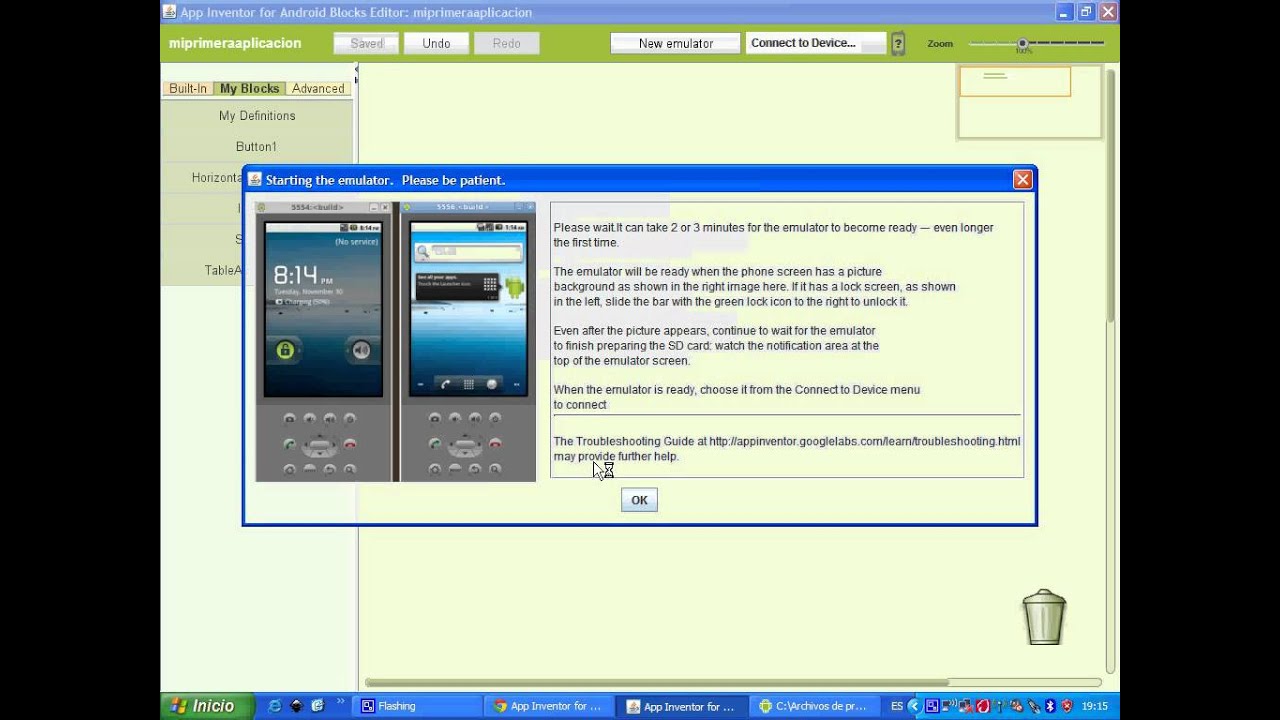The image size is (1280, 720).
Task: Click the taskbar clock 19:15
Action: [1095, 706]
